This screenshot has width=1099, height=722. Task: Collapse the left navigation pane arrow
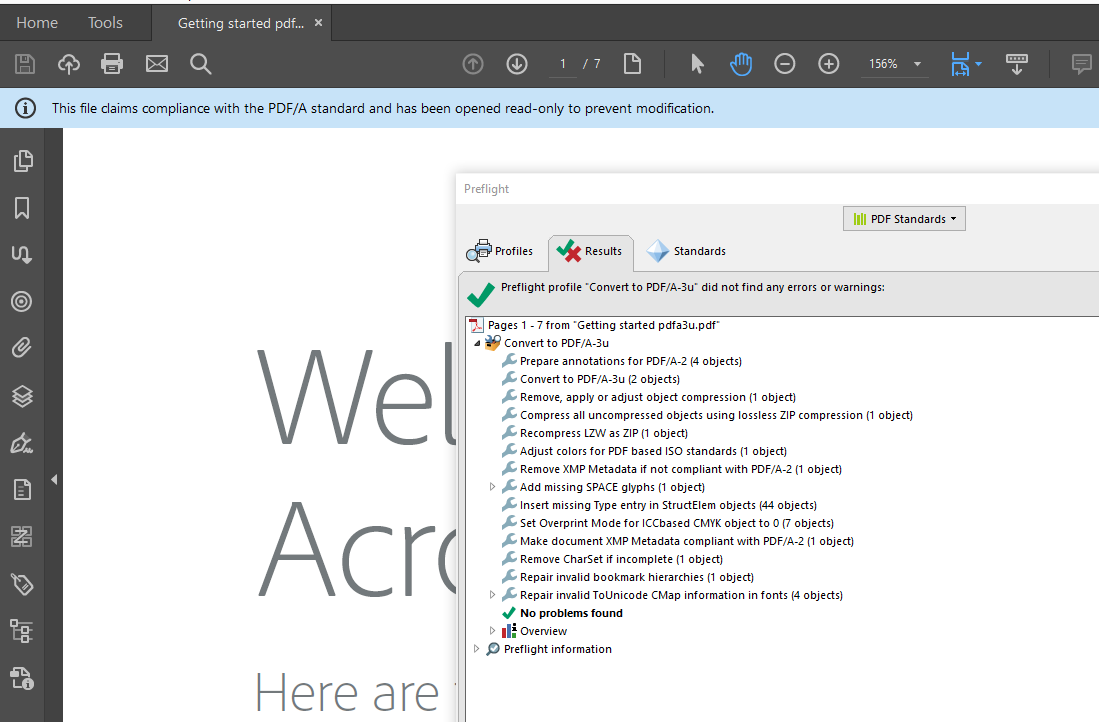(x=54, y=479)
